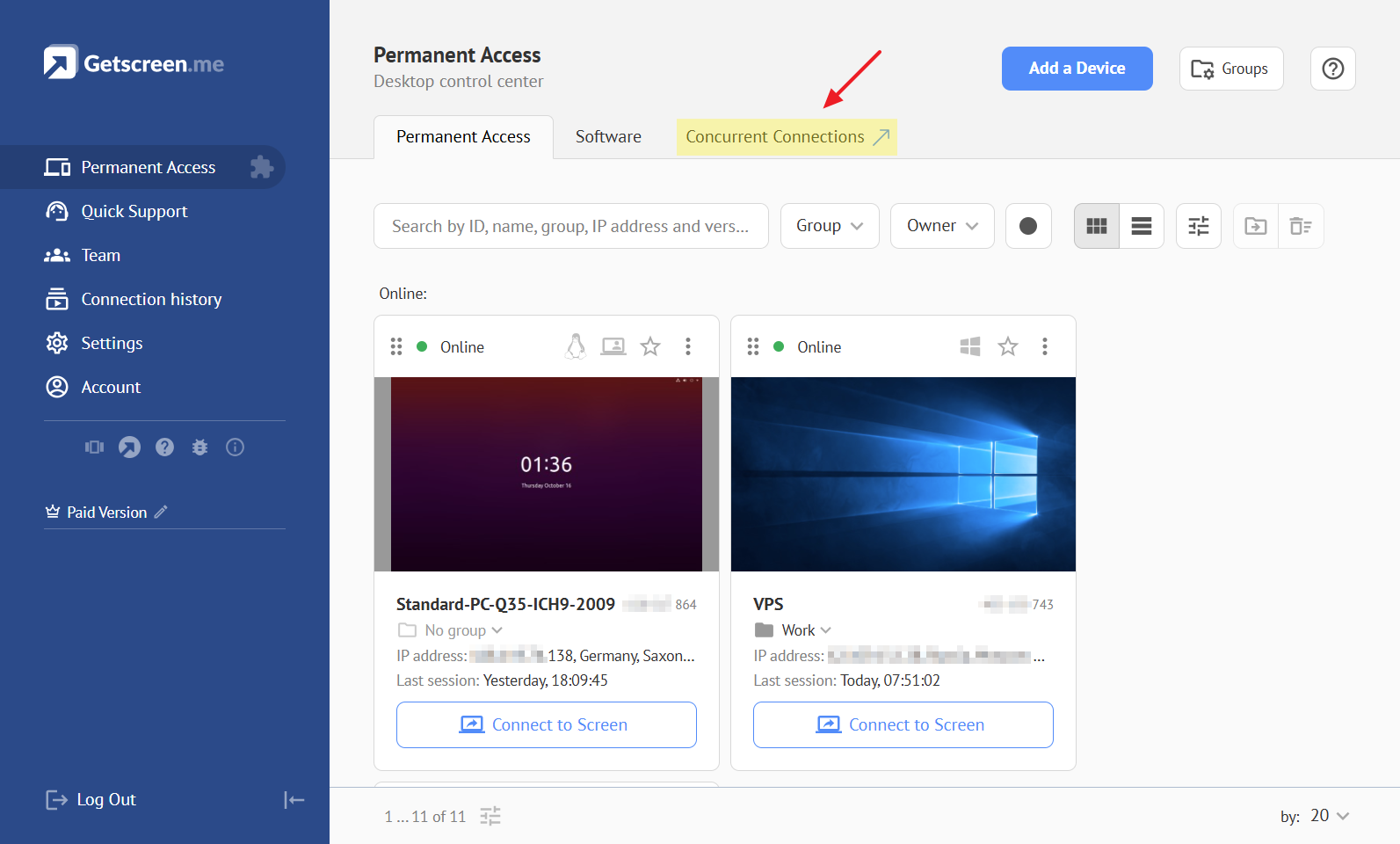Click the bug report icon in sidebar
This screenshot has height=844, width=1400.
pyautogui.click(x=199, y=447)
